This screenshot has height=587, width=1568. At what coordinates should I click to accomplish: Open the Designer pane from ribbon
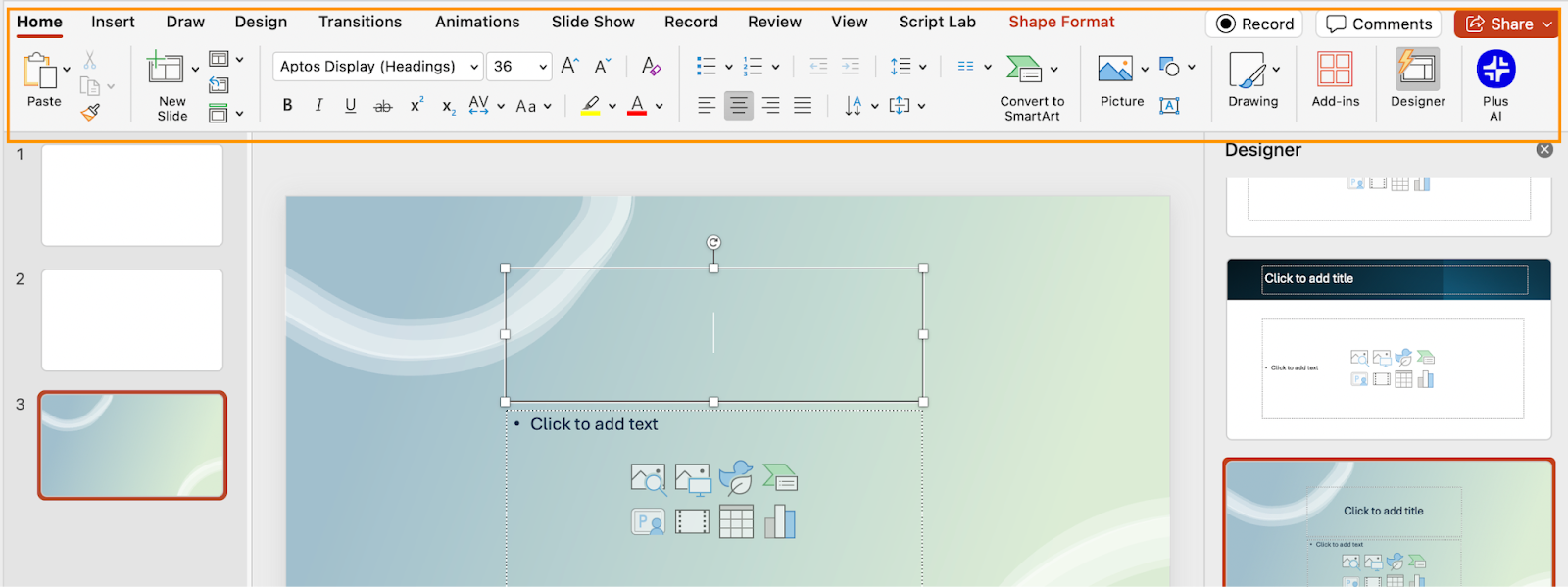[1417, 71]
